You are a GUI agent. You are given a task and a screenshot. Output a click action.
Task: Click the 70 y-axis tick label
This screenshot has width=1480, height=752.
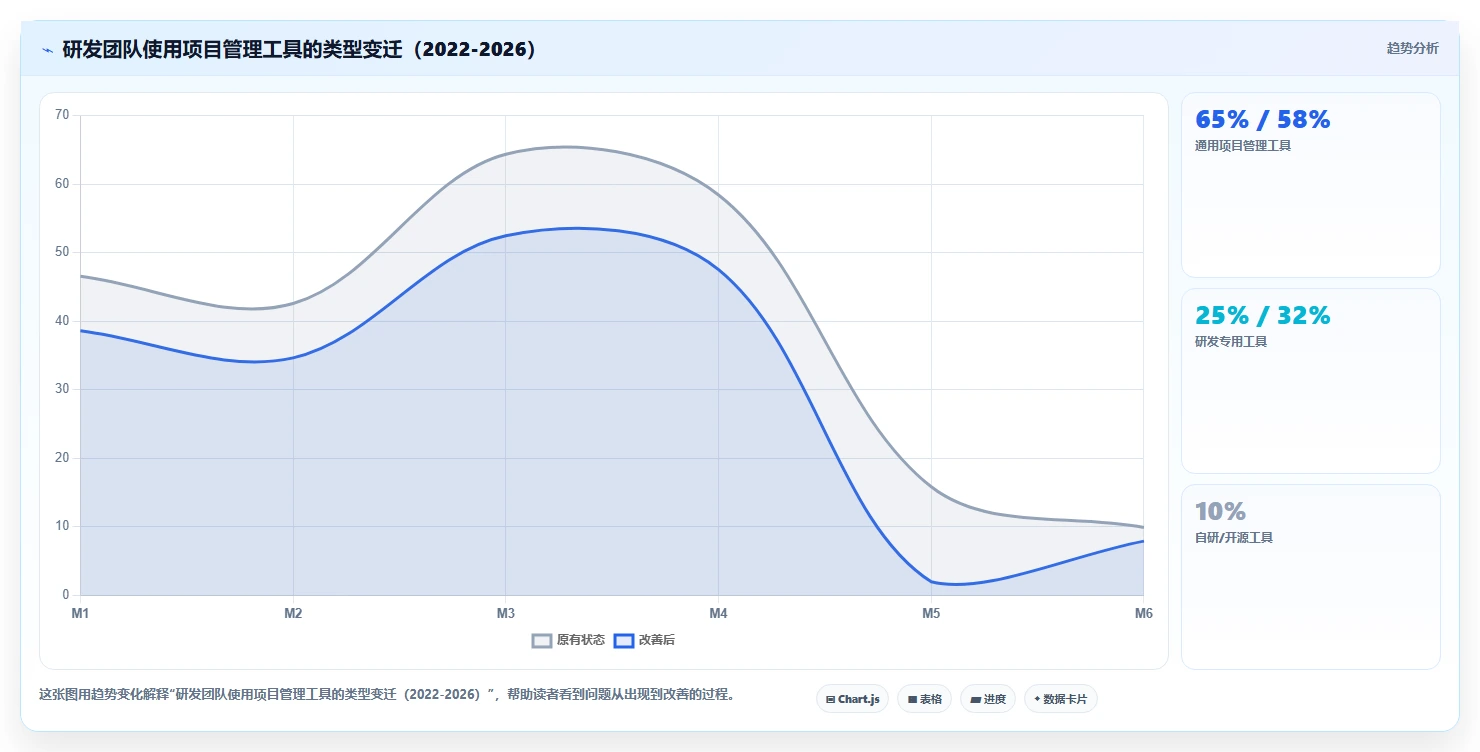coord(62,115)
